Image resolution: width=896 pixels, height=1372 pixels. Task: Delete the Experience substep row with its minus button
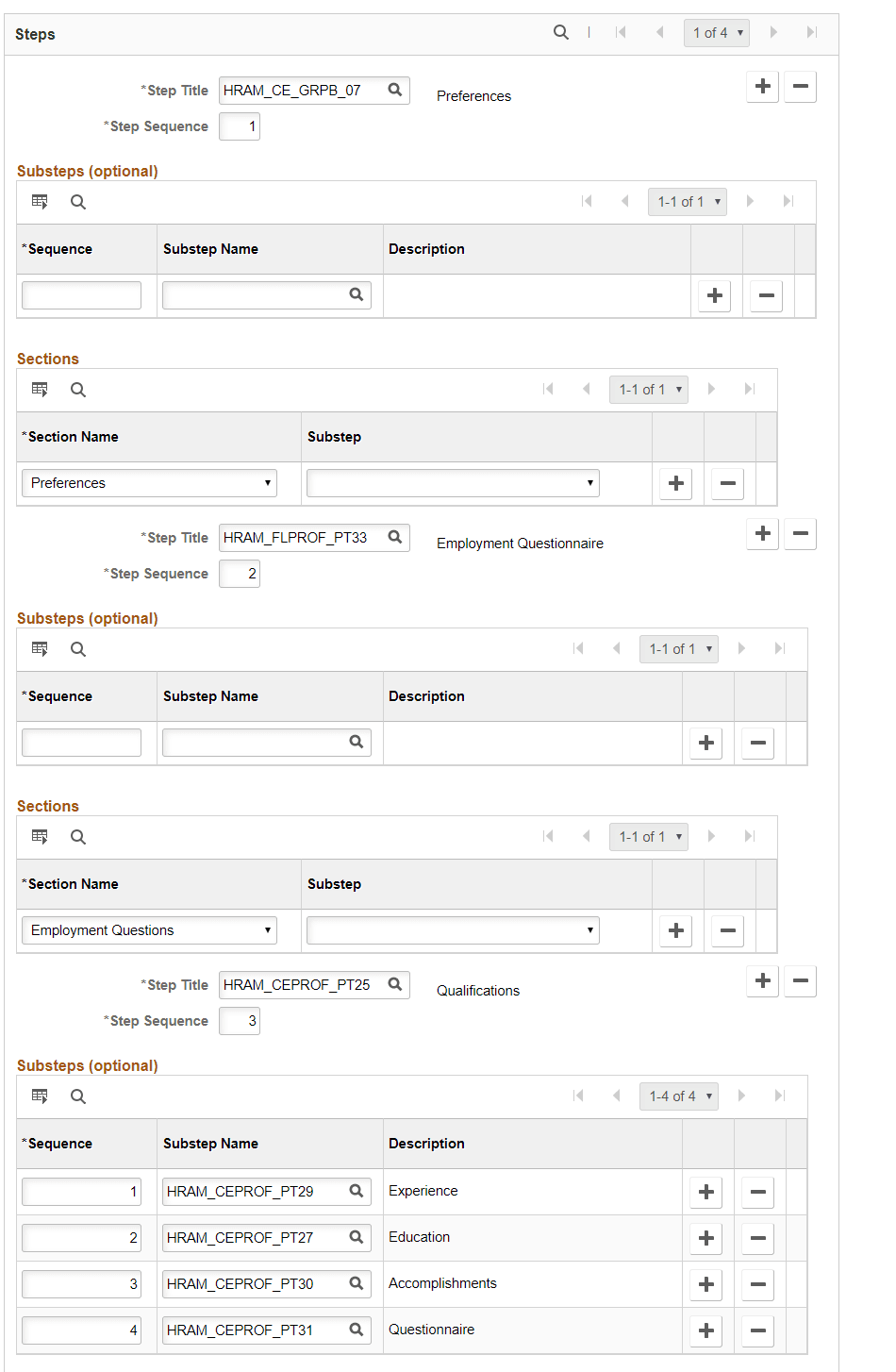(x=757, y=1191)
